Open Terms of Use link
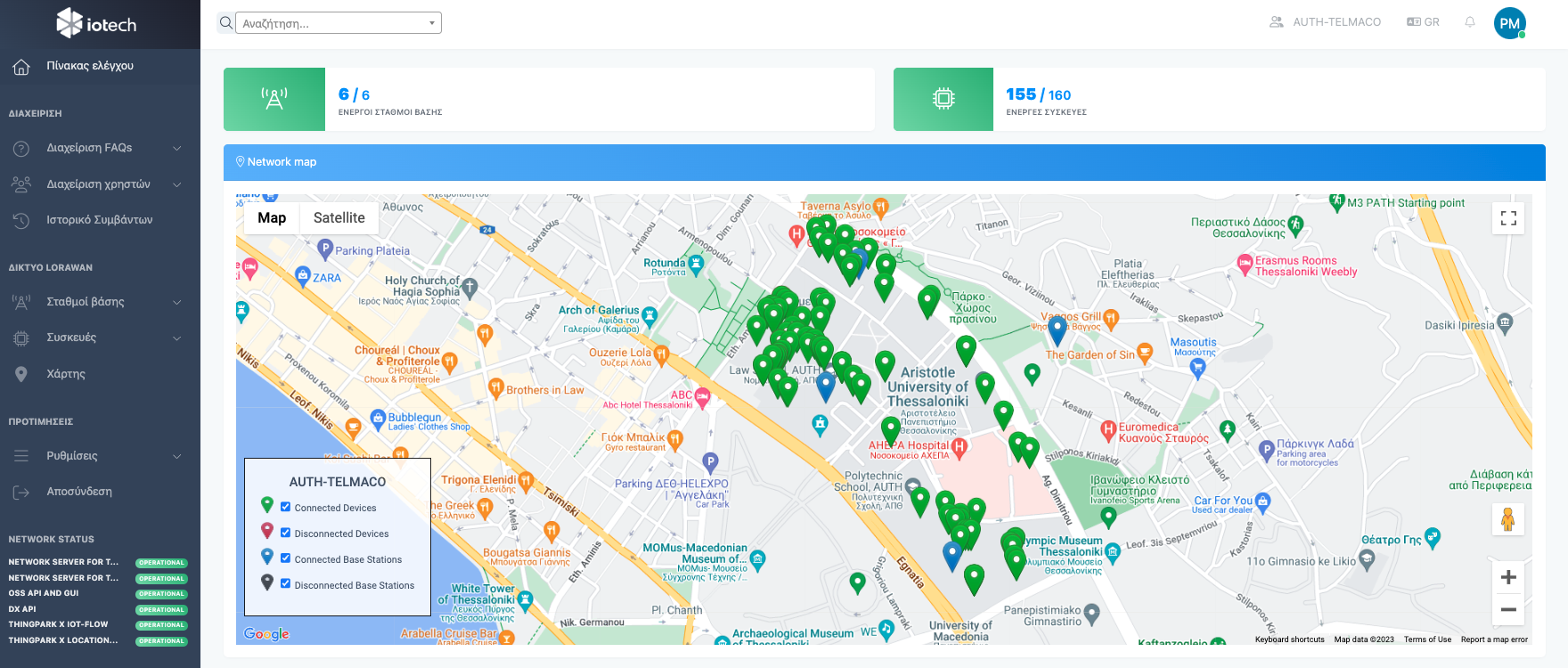Viewport: 1568px width, 668px height. (x=1427, y=639)
